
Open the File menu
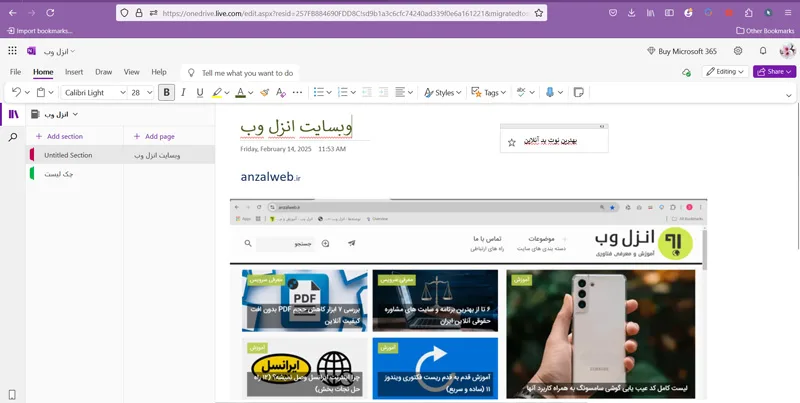tap(15, 72)
